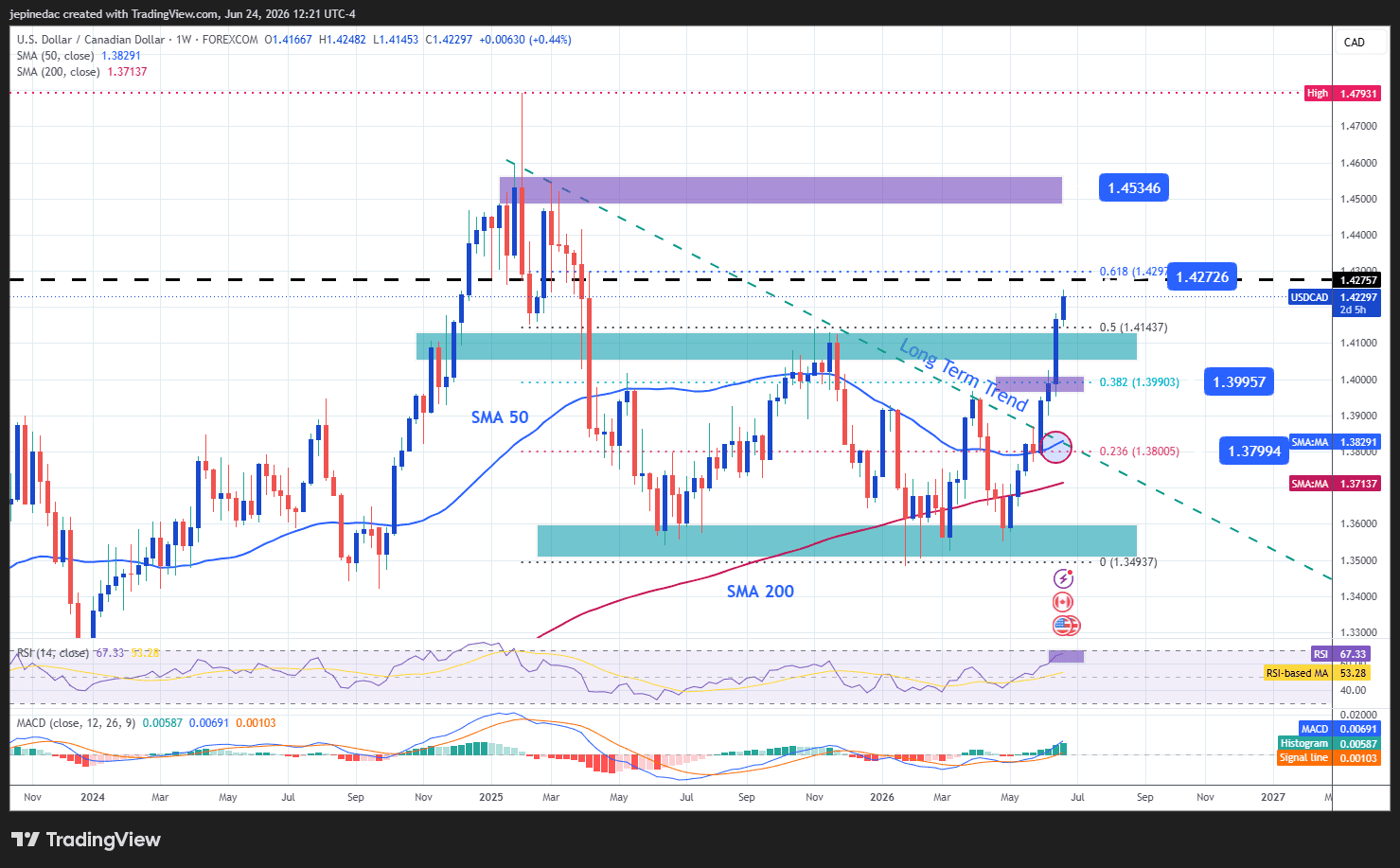Select the SMA (50, close) indicator legend
Image resolution: width=1400 pixels, height=868 pixels.
click(x=79, y=56)
